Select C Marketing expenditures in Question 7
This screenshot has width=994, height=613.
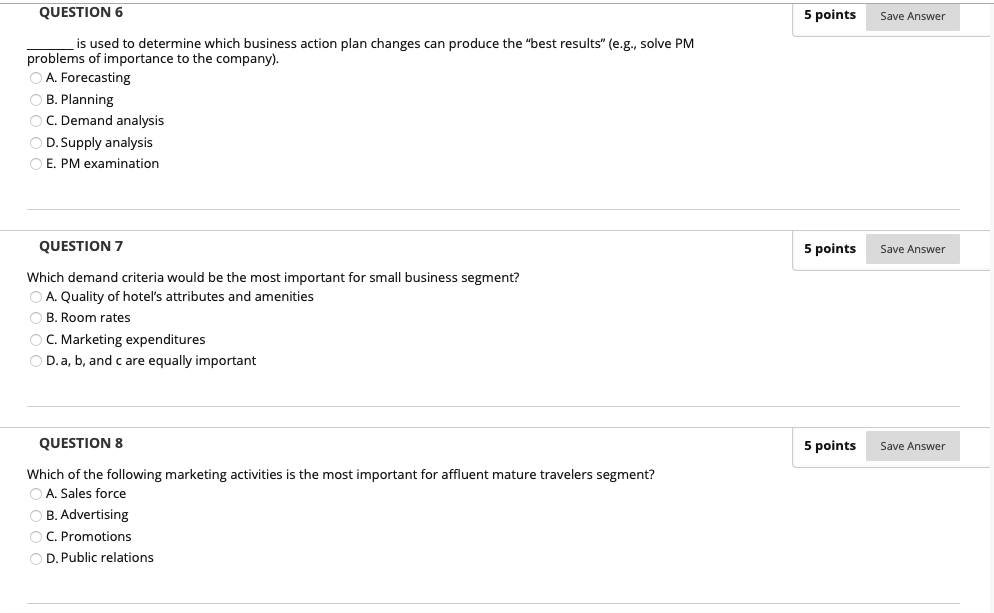coord(36,340)
